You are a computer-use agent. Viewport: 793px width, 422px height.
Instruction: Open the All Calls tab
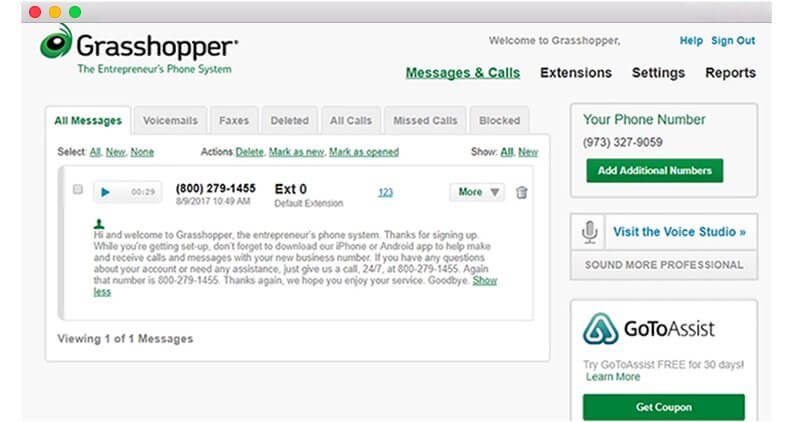click(x=351, y=120)
